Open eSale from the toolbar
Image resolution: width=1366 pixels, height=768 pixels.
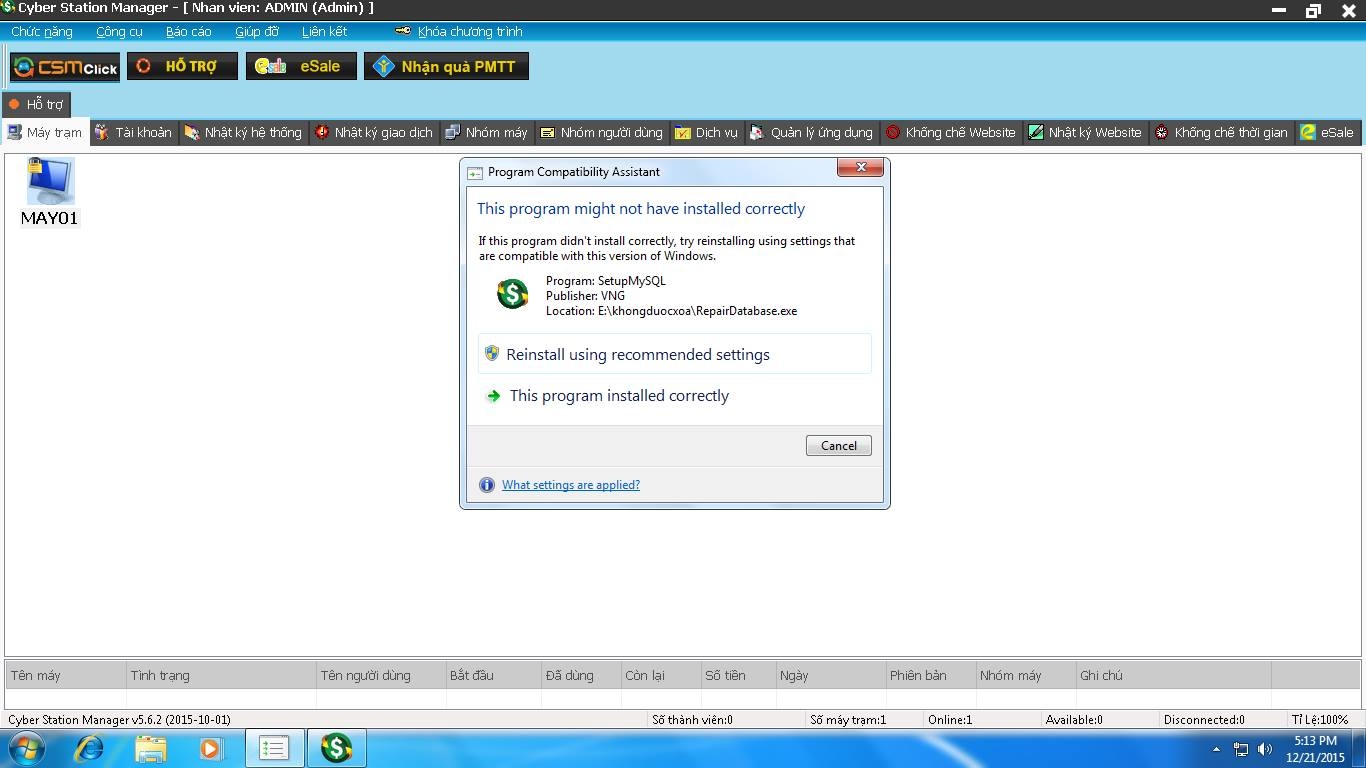point(301,66)
